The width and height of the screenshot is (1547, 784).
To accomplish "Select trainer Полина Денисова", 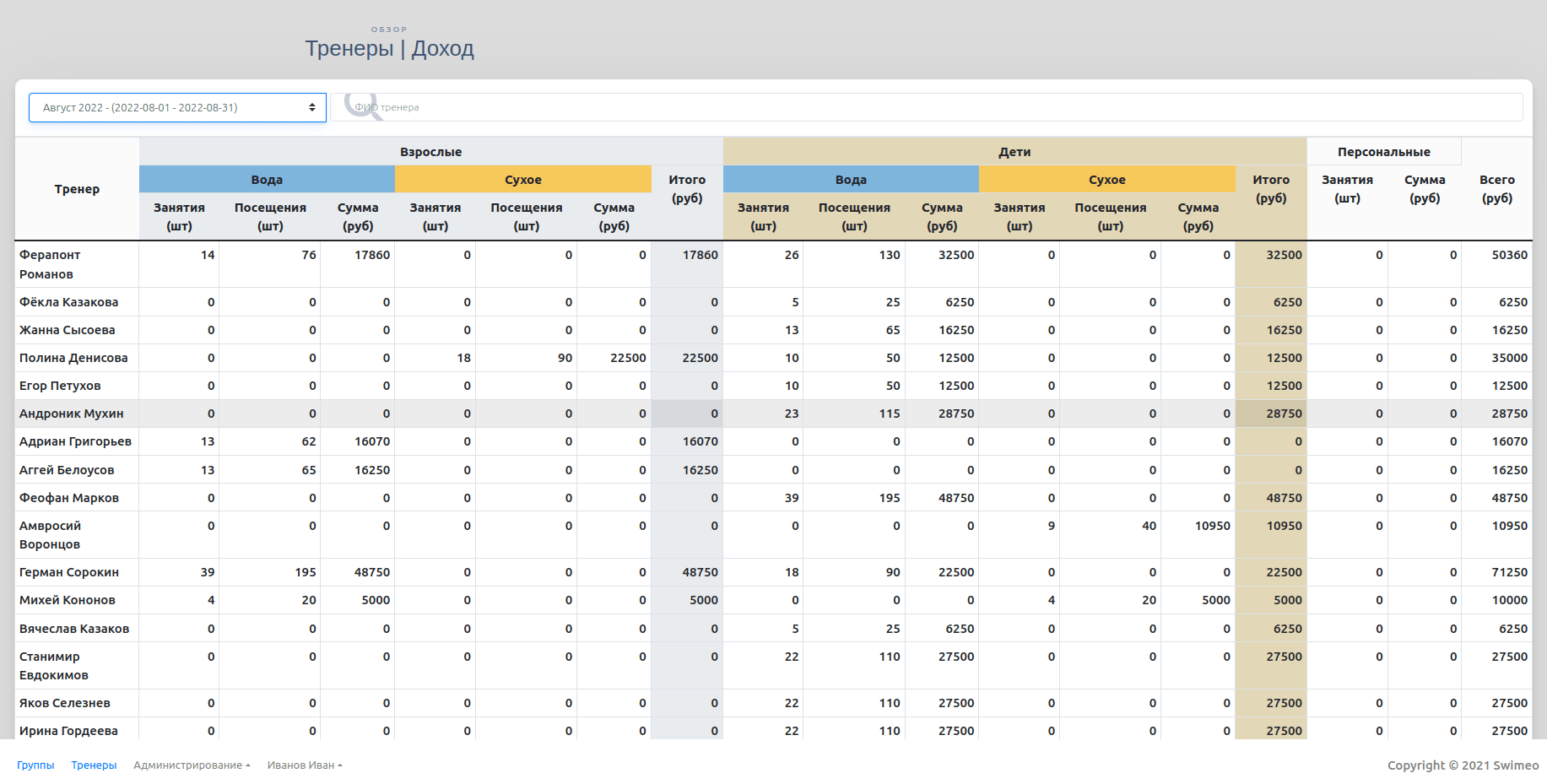I will point(73,358).
